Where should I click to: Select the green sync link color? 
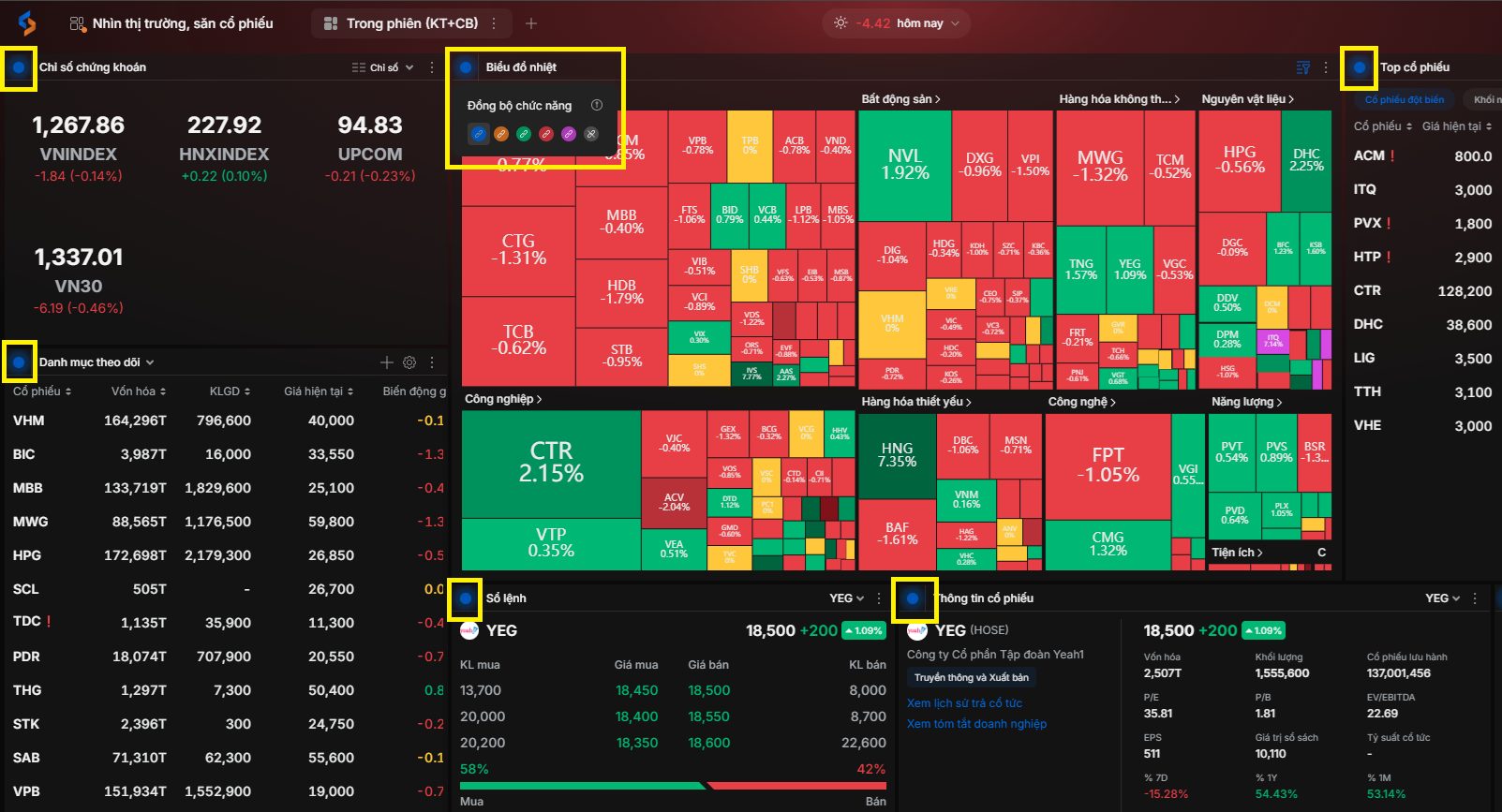tap(524, 134)
